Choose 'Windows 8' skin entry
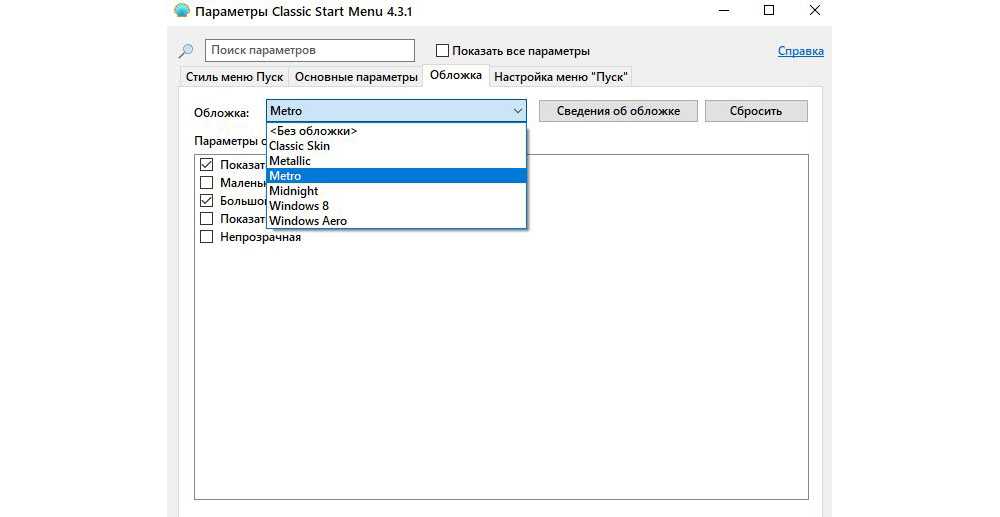This screenshot has width=1000, height=517. (299, 206)
